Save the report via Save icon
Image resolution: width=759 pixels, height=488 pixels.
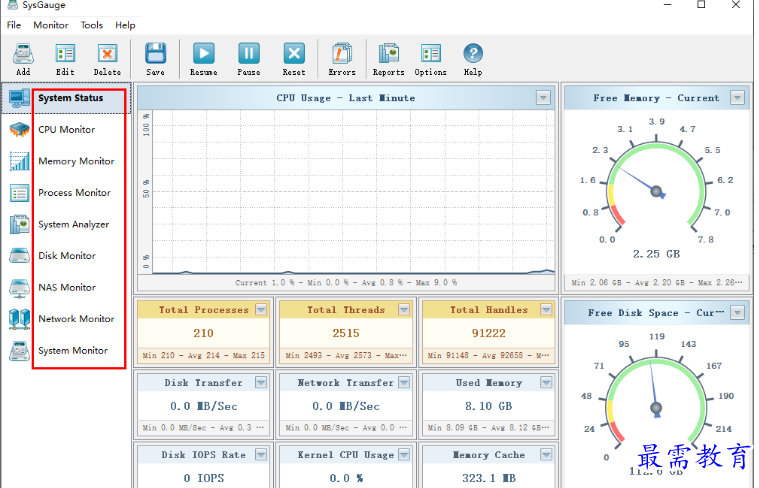155,54
